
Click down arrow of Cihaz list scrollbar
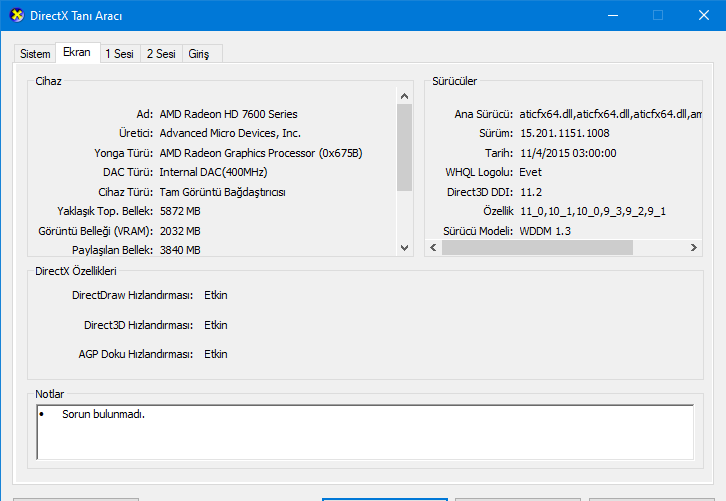404,247
